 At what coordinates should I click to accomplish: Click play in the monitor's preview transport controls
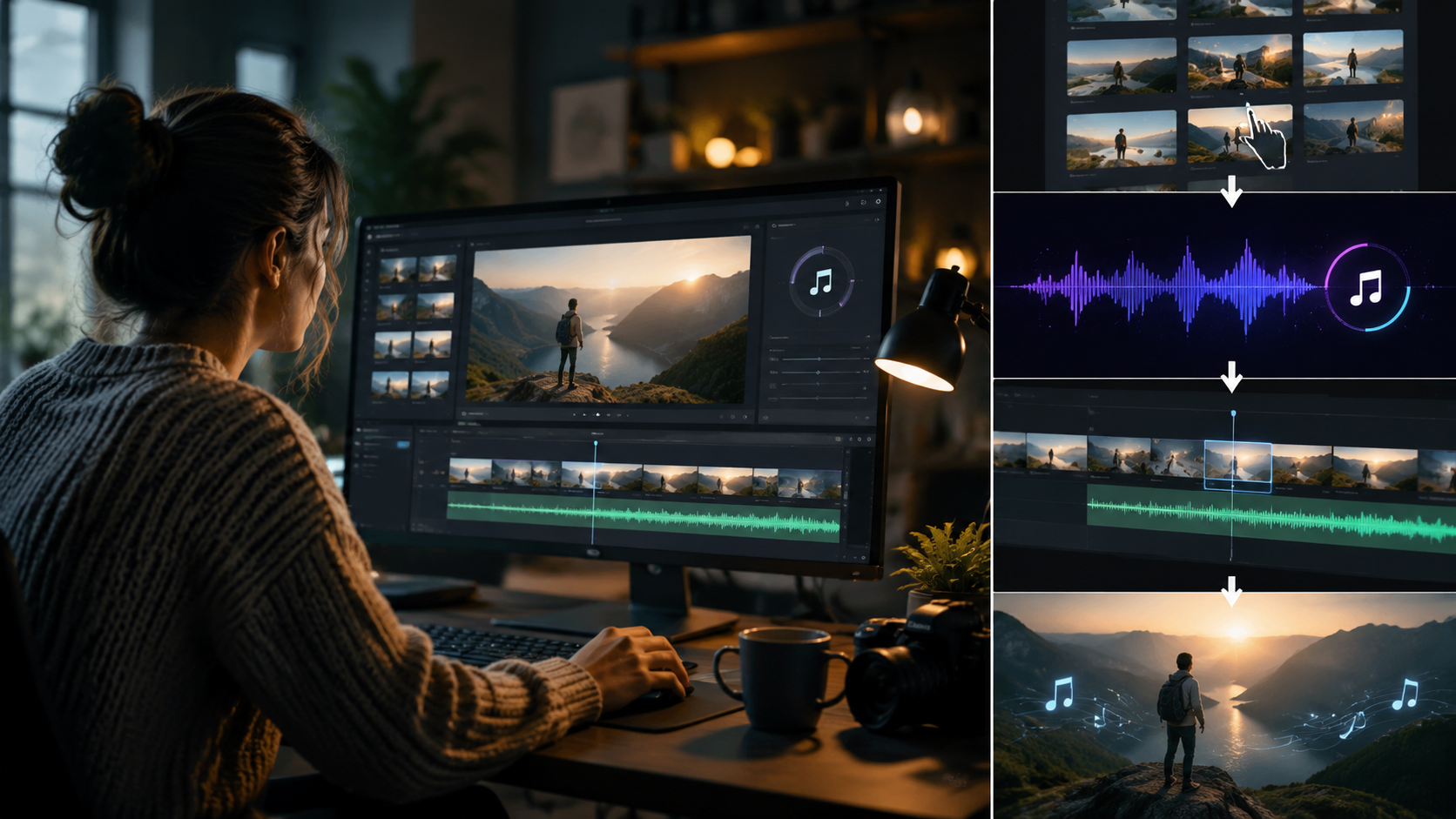pyautogui.click(x=597, y=415)
